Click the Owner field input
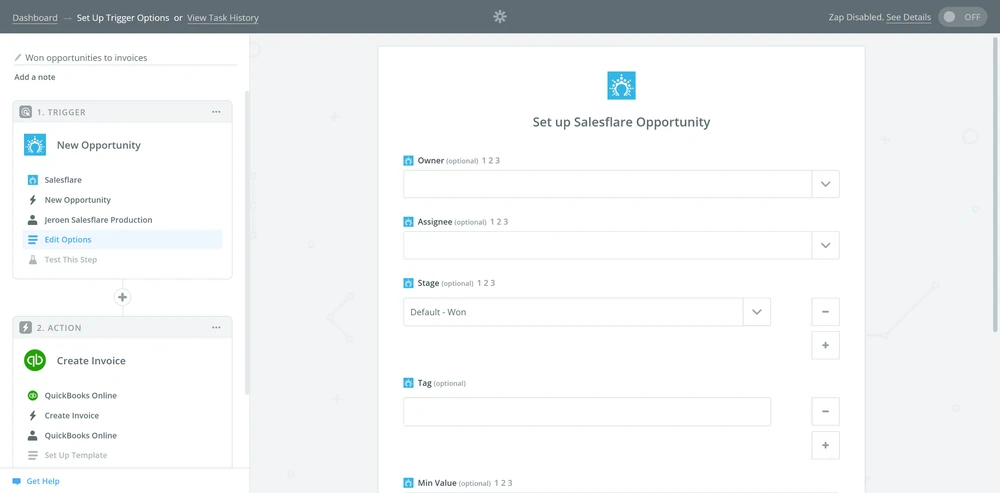 pyautogui.click(x=607, y=184)
